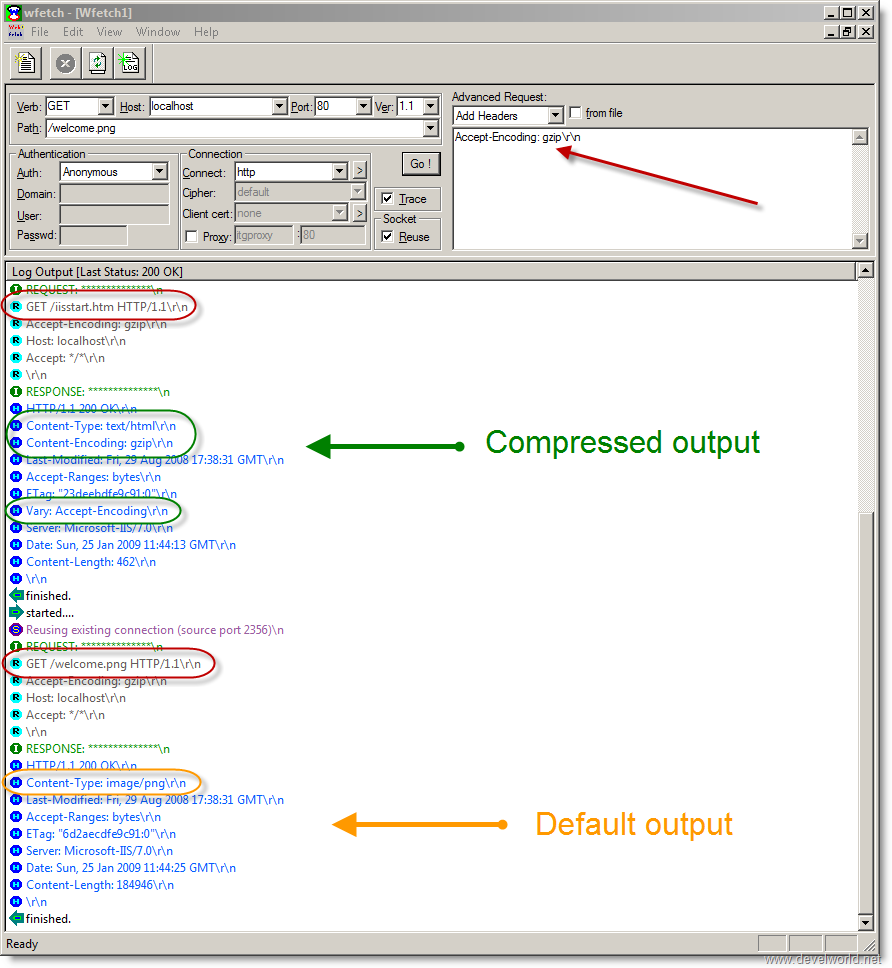The height and width of the screenshot is (968, 892).
Task: Click the Stop request toolbar icon
Action: point(65,63)
